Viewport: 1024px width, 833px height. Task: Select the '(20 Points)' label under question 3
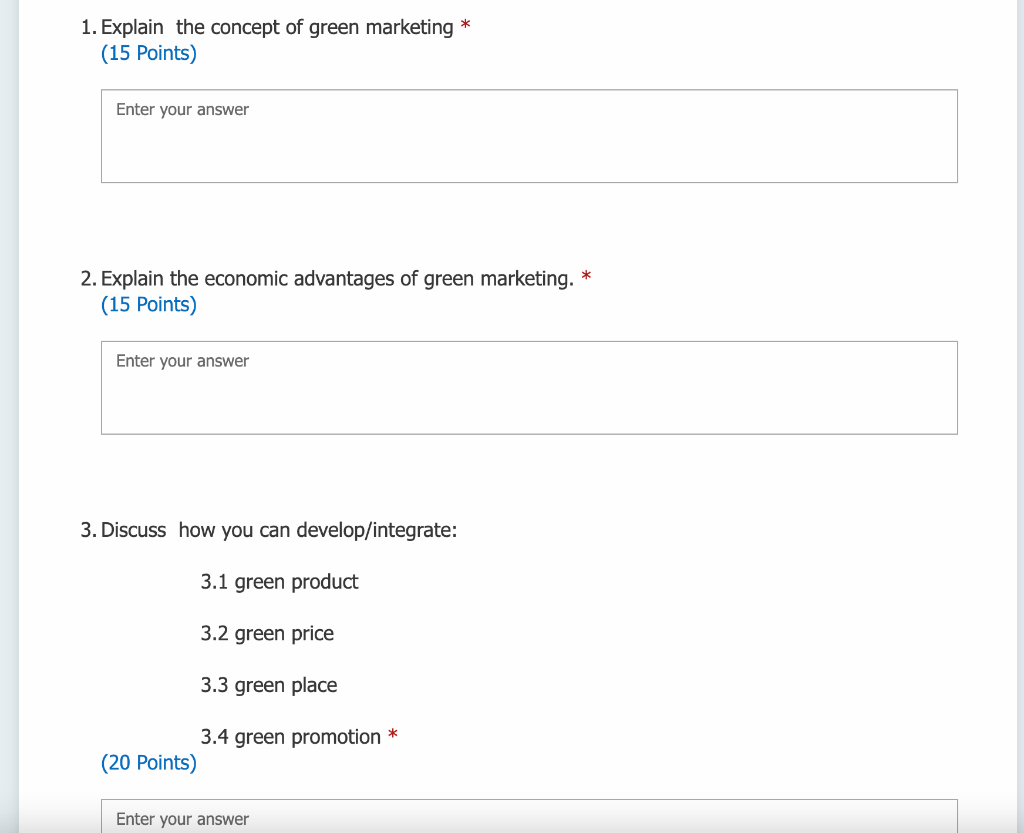click(x=148, y=762)
